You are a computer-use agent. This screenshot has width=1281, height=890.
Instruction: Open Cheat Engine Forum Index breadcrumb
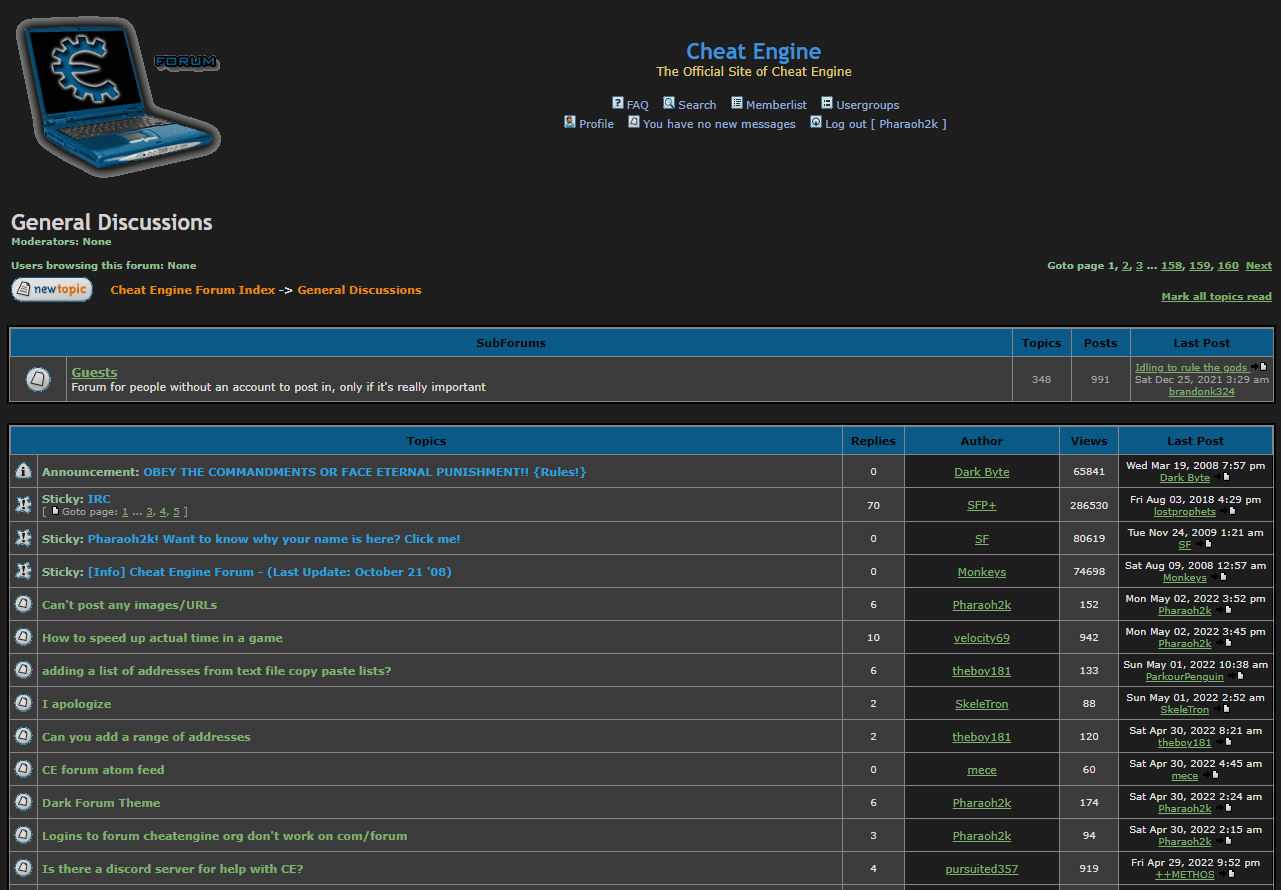[x=192, y=290]
